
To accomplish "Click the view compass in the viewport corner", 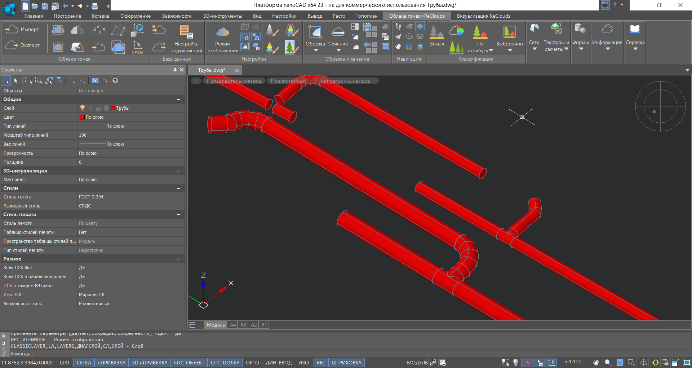I will 660,106.
